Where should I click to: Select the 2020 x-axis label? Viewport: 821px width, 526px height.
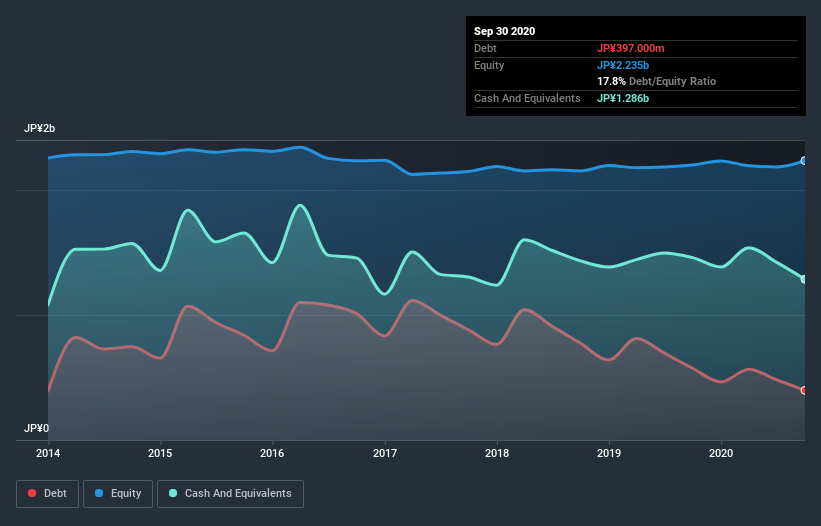click(721, 453)
